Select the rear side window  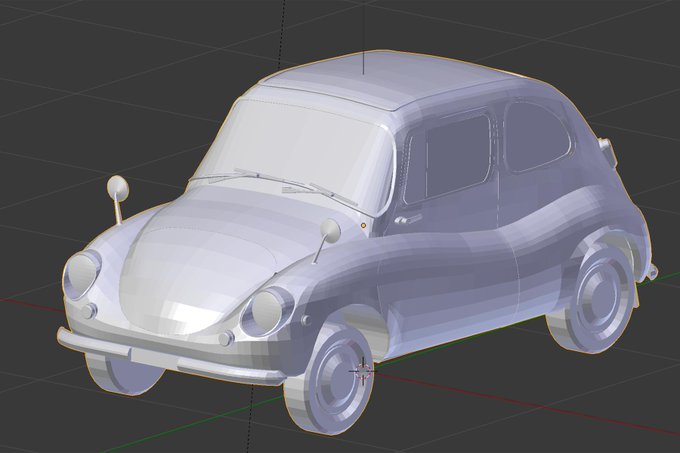coord(538,137)
